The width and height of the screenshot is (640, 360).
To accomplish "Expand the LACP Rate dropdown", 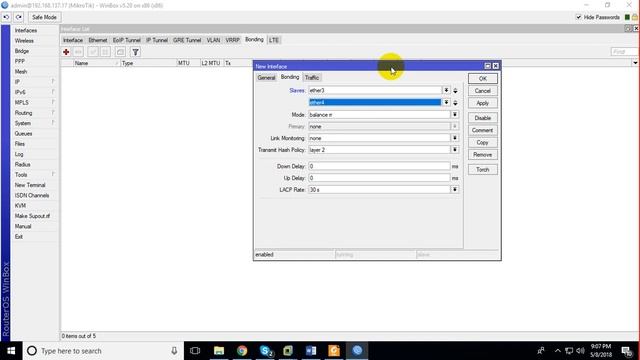I will (x=455, y=189).
